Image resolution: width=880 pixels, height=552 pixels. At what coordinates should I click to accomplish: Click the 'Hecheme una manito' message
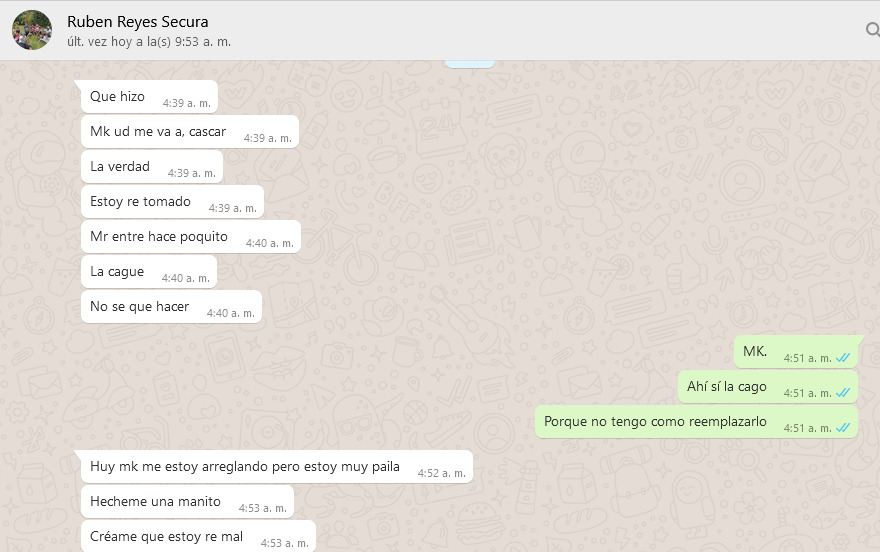pos(187,502)
